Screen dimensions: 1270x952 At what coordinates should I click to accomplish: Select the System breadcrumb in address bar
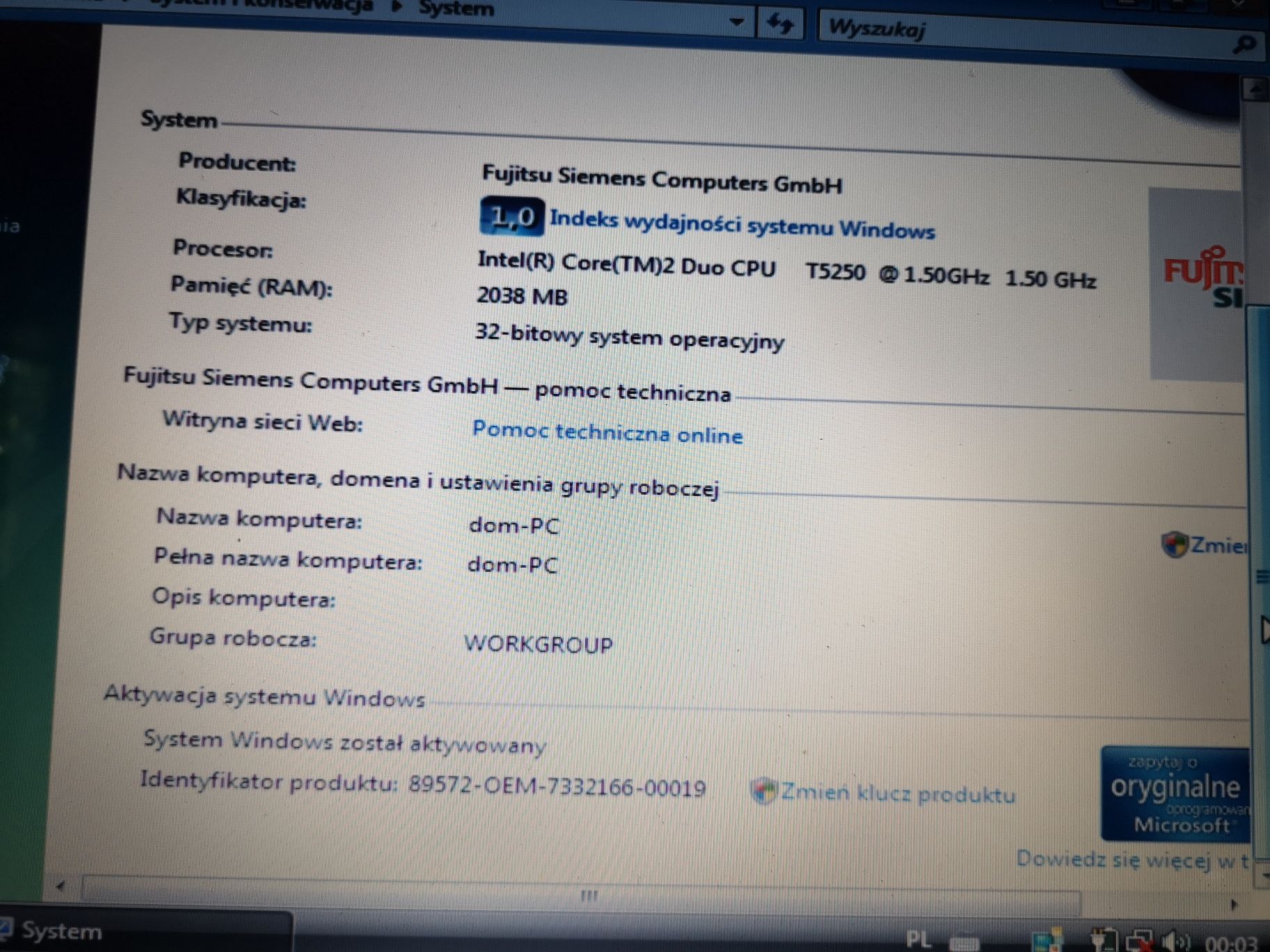pyautogui.click(x=457, y=9)
